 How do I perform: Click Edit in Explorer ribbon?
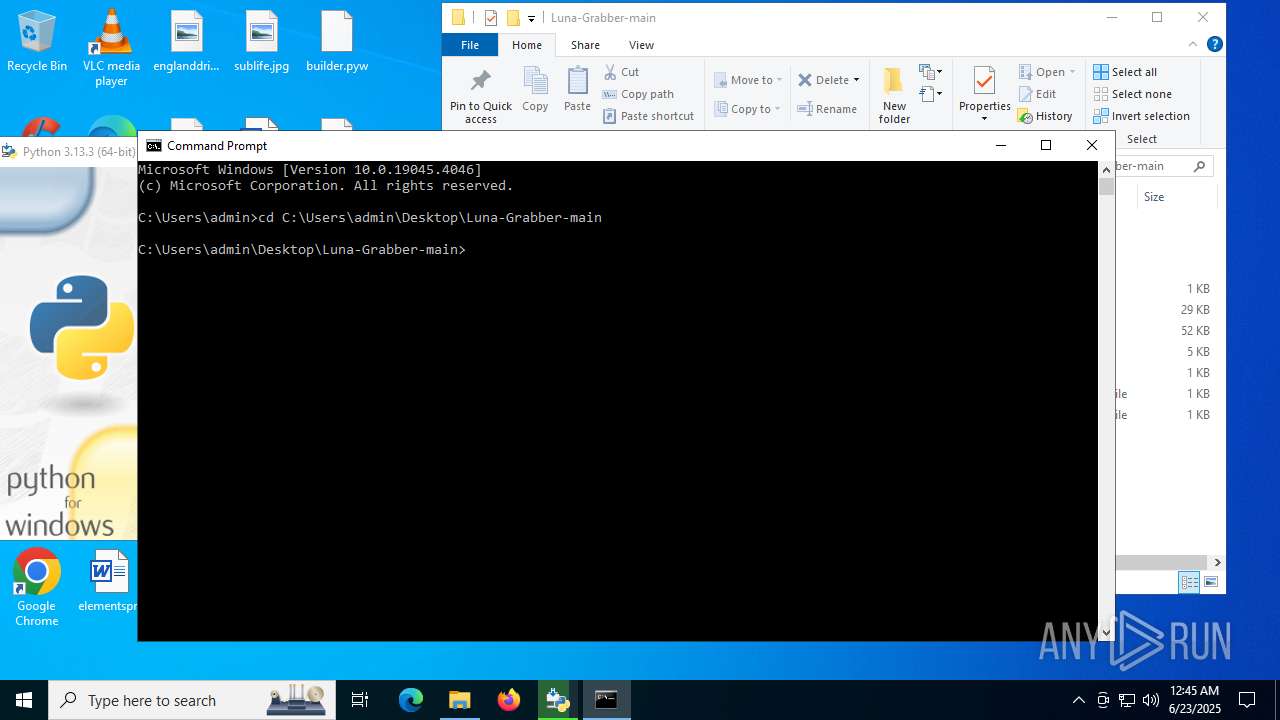(x=1037, y=94)
